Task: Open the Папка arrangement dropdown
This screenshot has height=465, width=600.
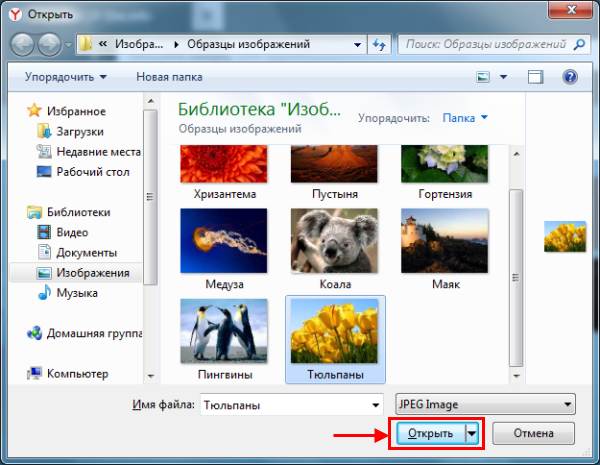Action: point(465,118)
